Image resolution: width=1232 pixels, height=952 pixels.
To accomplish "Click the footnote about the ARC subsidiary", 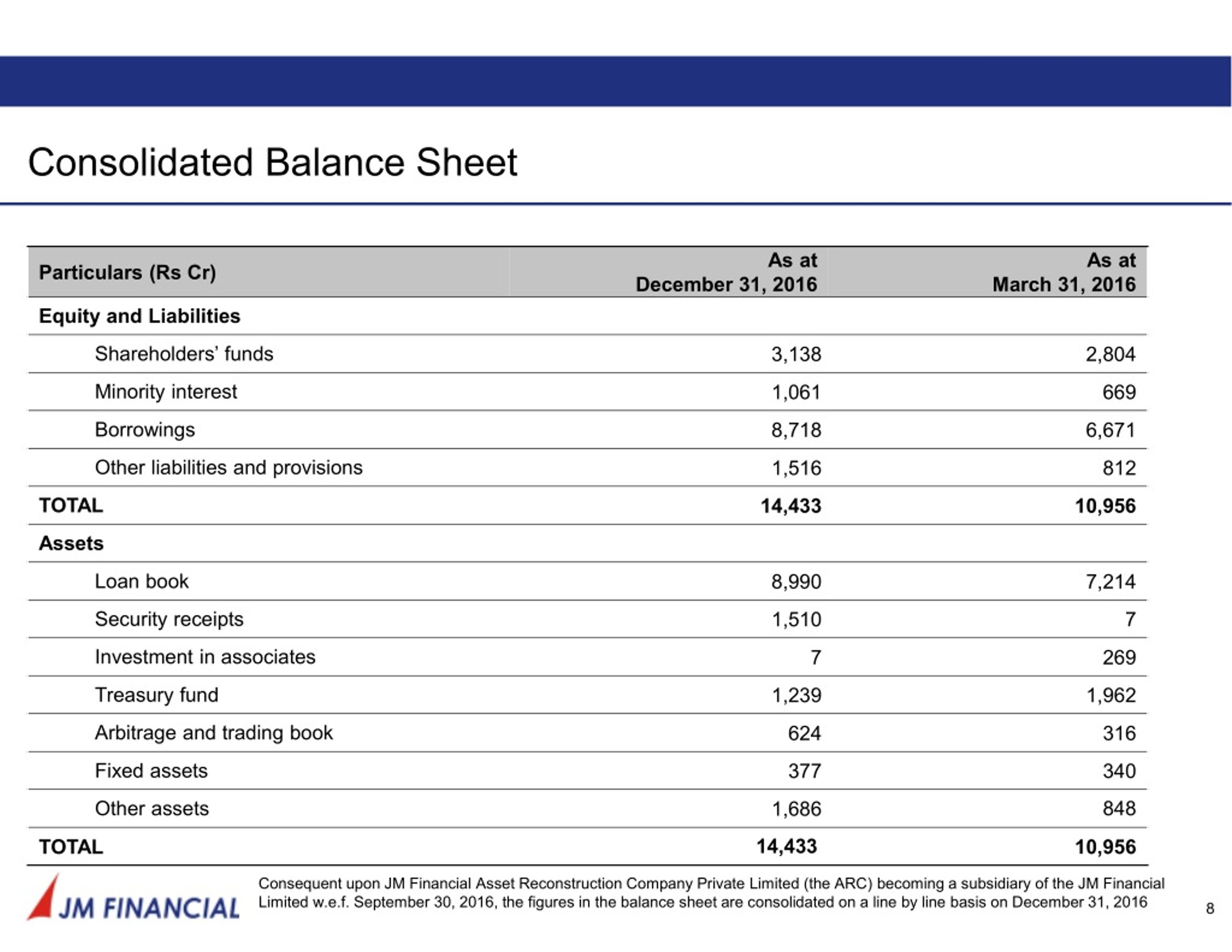I will pos(711,893).
